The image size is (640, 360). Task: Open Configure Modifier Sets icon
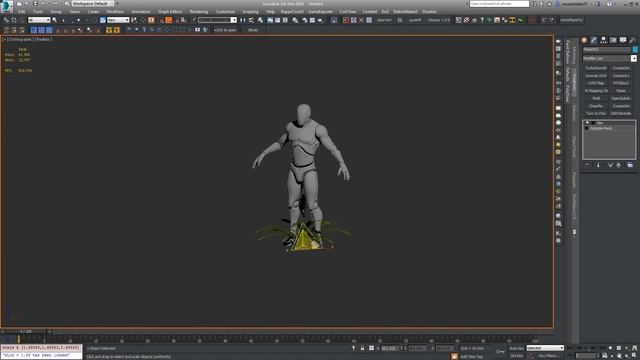[630, 165]
